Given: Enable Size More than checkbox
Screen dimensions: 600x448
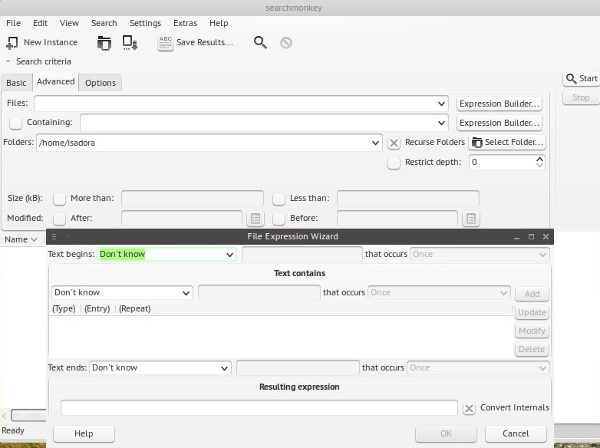Looking at the screenshot, I should (59, 199).
